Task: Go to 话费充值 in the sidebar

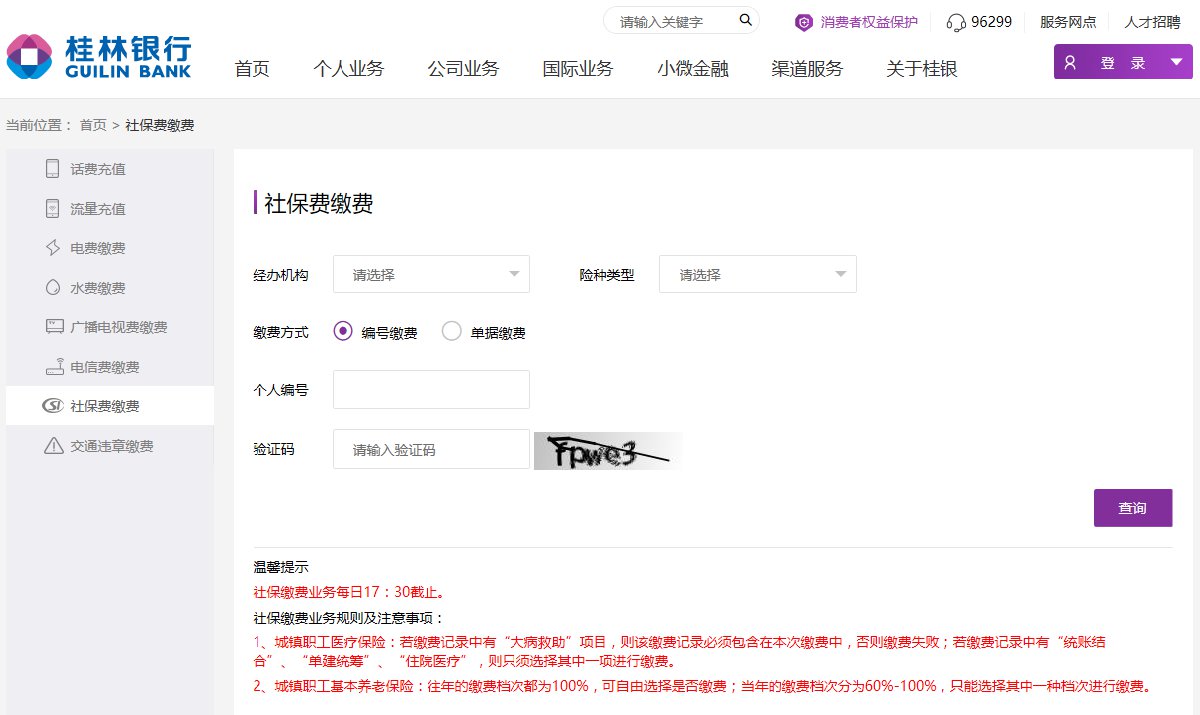Action: (98, 169)
